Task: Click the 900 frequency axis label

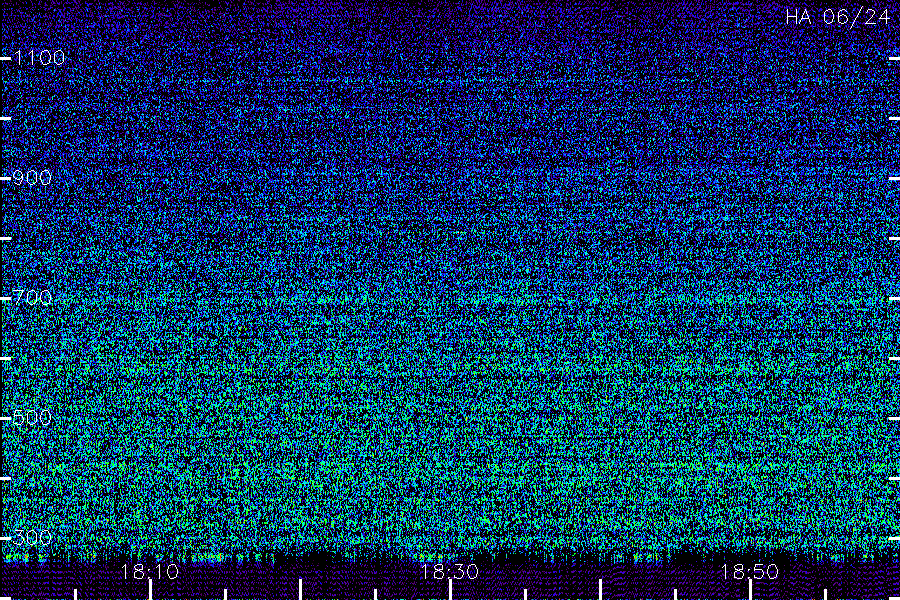Action: point(32,178)
